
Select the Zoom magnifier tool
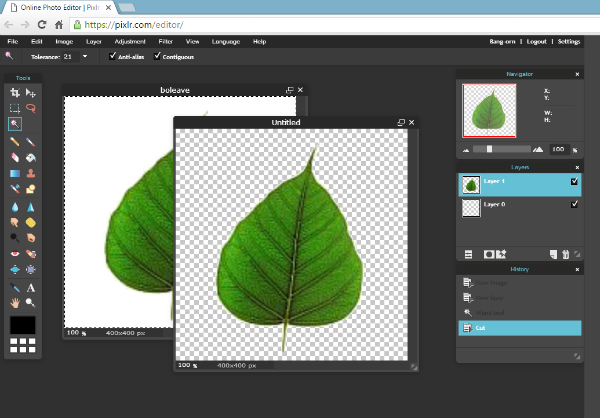coord(31,303)
